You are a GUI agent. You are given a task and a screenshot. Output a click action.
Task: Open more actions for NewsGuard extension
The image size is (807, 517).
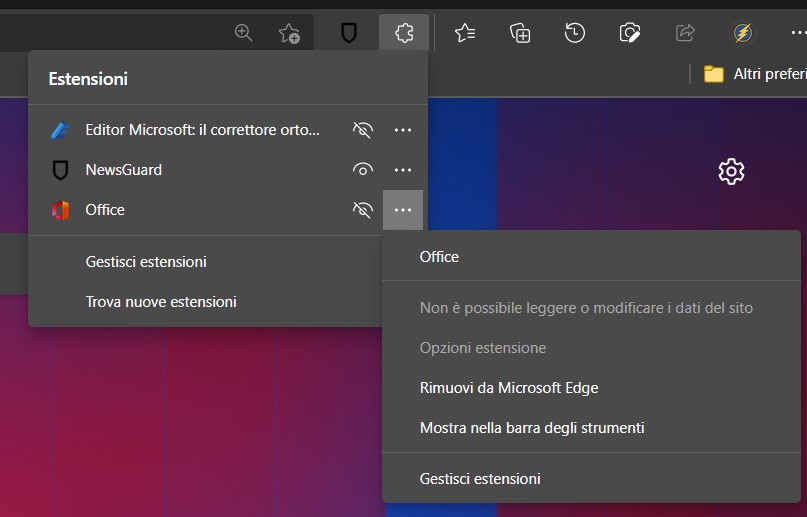(402, 170)
